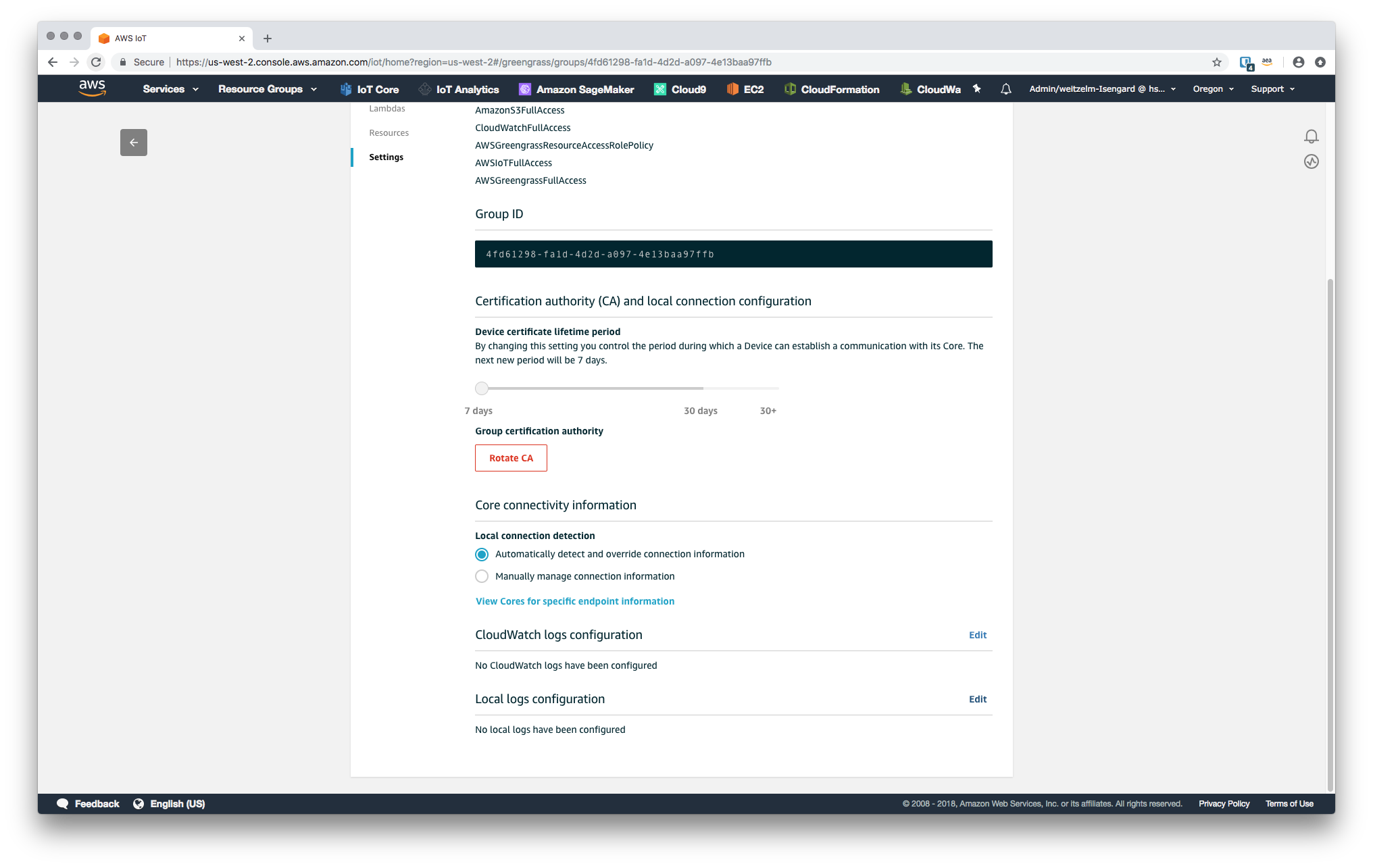Click the browser forward arrow
This screenshot has height=868, width=1373.
click(74, 62)
